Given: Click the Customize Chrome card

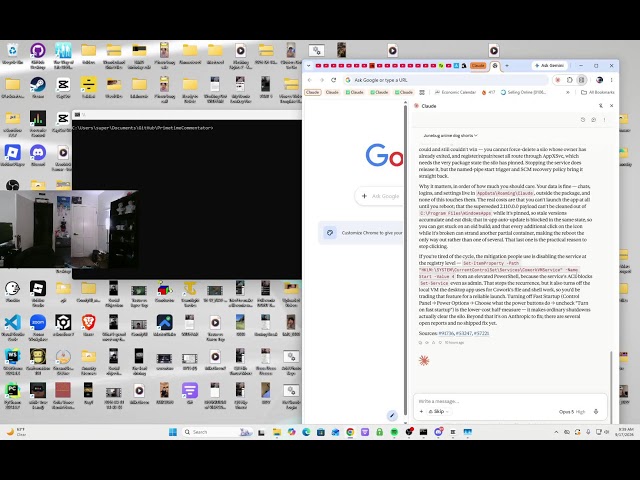Looking at the screenshot, I should pos(361,233).
